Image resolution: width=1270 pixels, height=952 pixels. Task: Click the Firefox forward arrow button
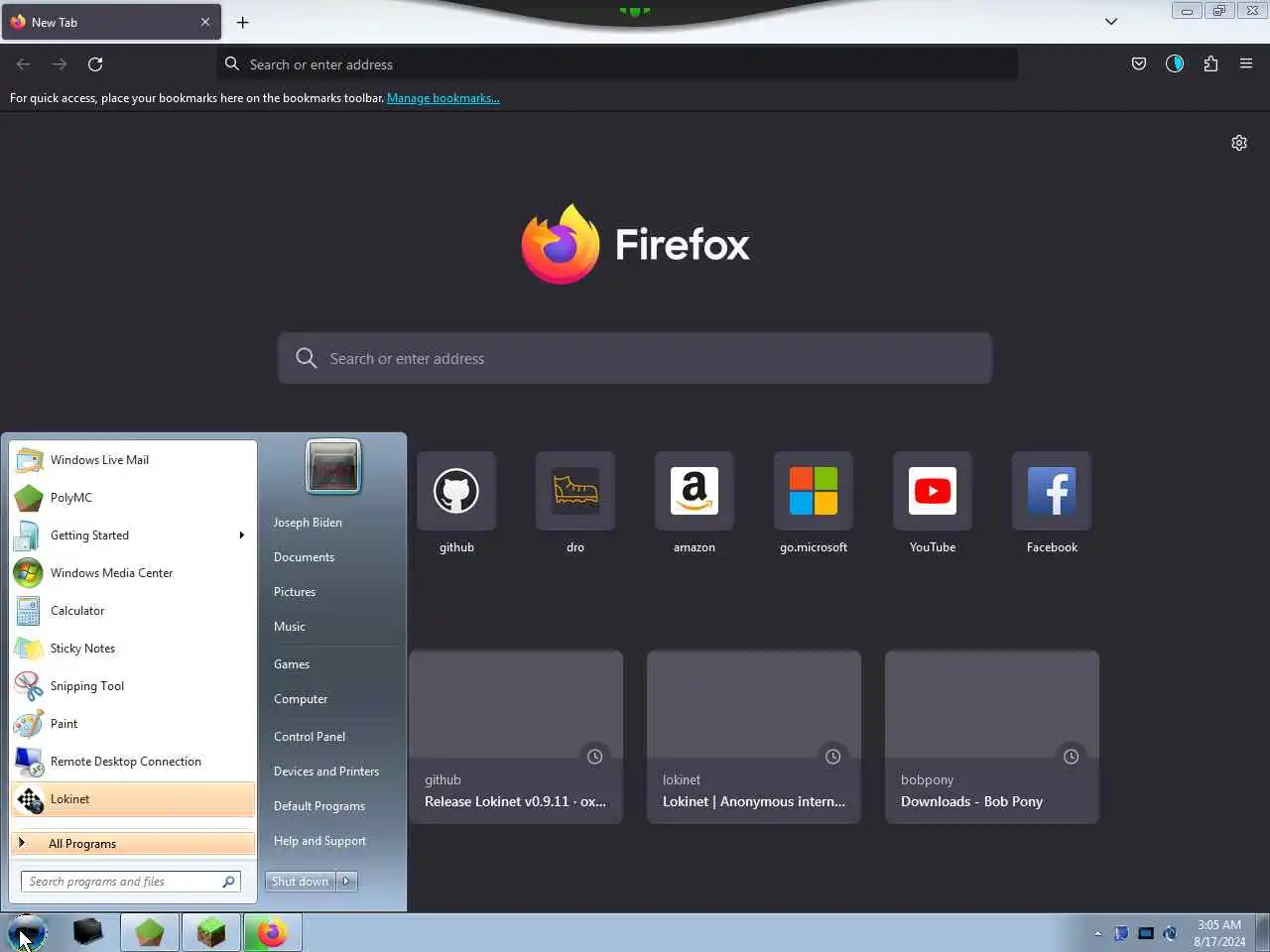click(60, 63)
